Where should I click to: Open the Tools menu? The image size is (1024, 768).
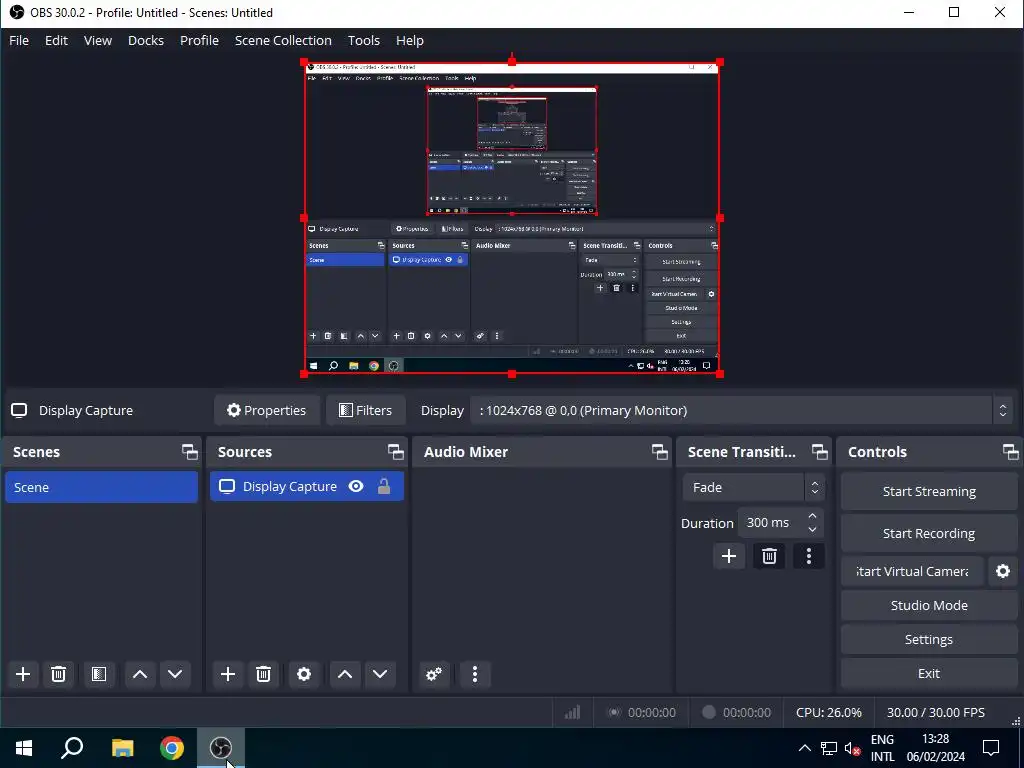pos(364,40)
